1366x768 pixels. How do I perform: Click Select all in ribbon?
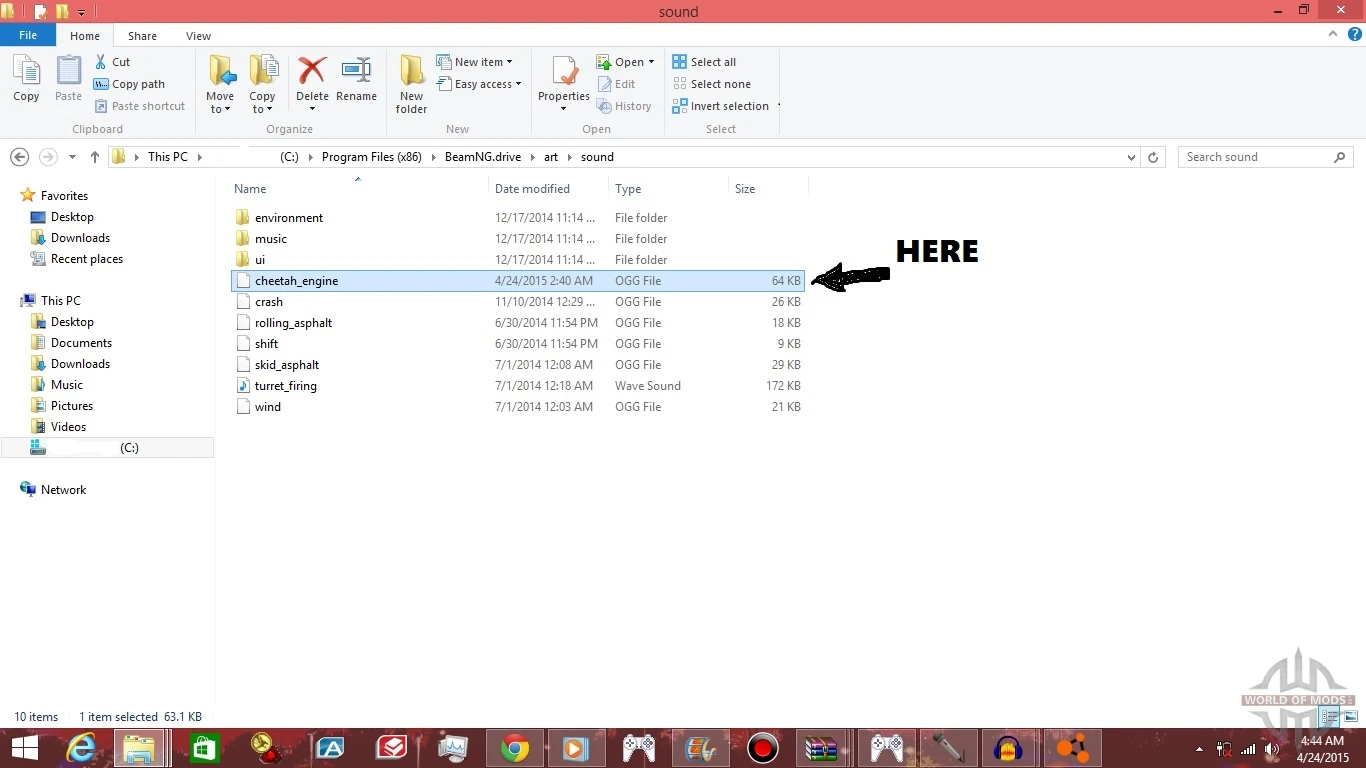[704, 62]
